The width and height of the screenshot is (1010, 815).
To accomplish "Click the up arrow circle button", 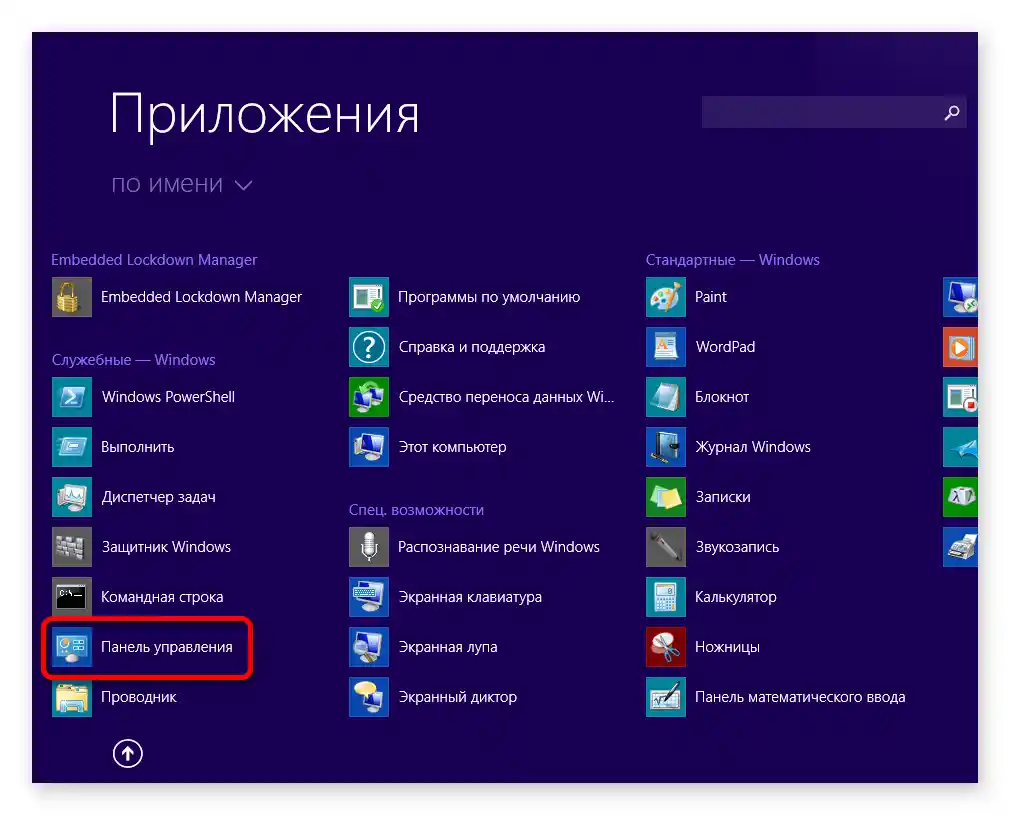I will point(128,753).
